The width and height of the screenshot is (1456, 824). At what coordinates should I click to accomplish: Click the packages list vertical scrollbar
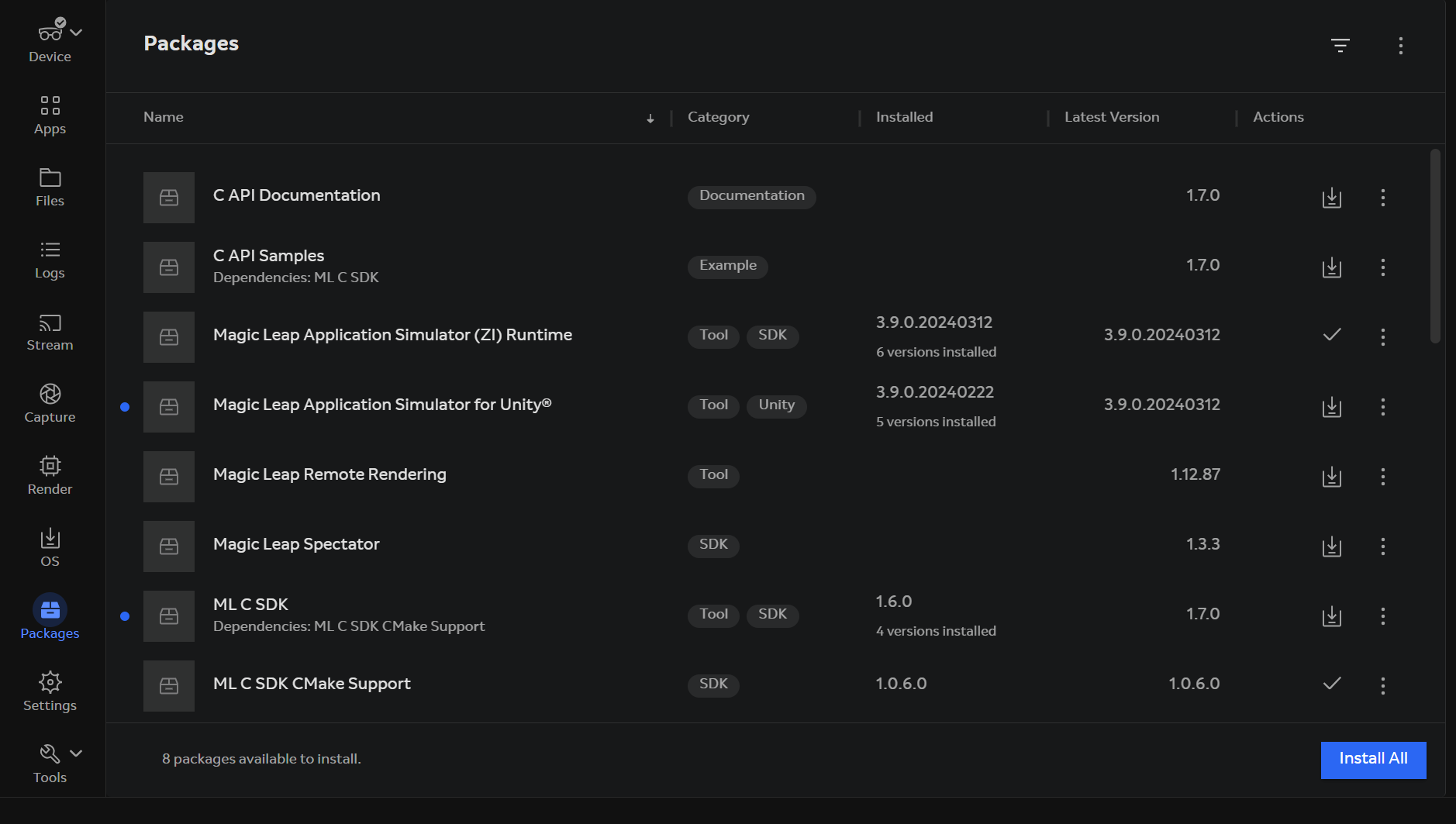tap(1435, 247)
